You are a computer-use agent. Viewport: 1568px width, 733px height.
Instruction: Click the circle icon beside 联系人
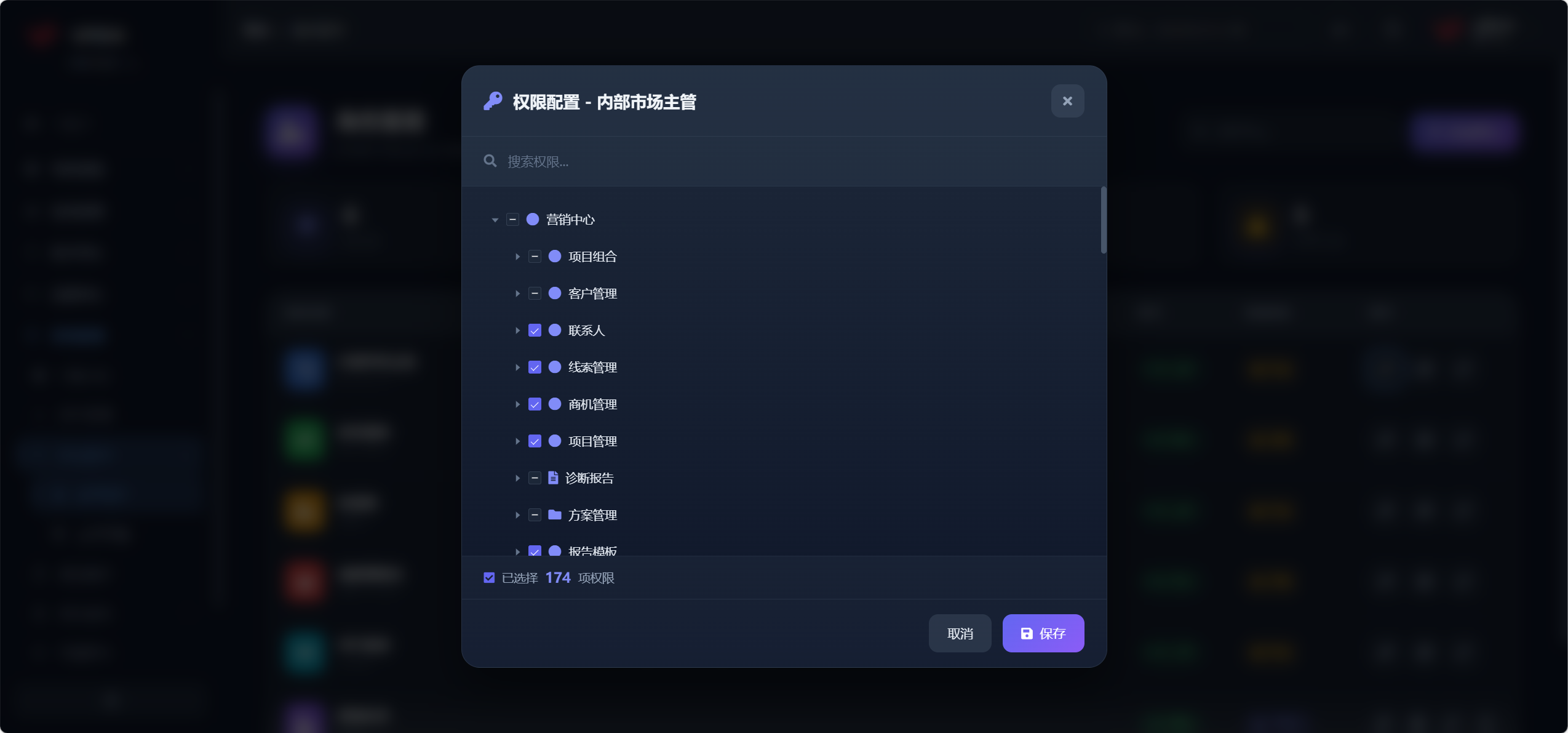555,330
